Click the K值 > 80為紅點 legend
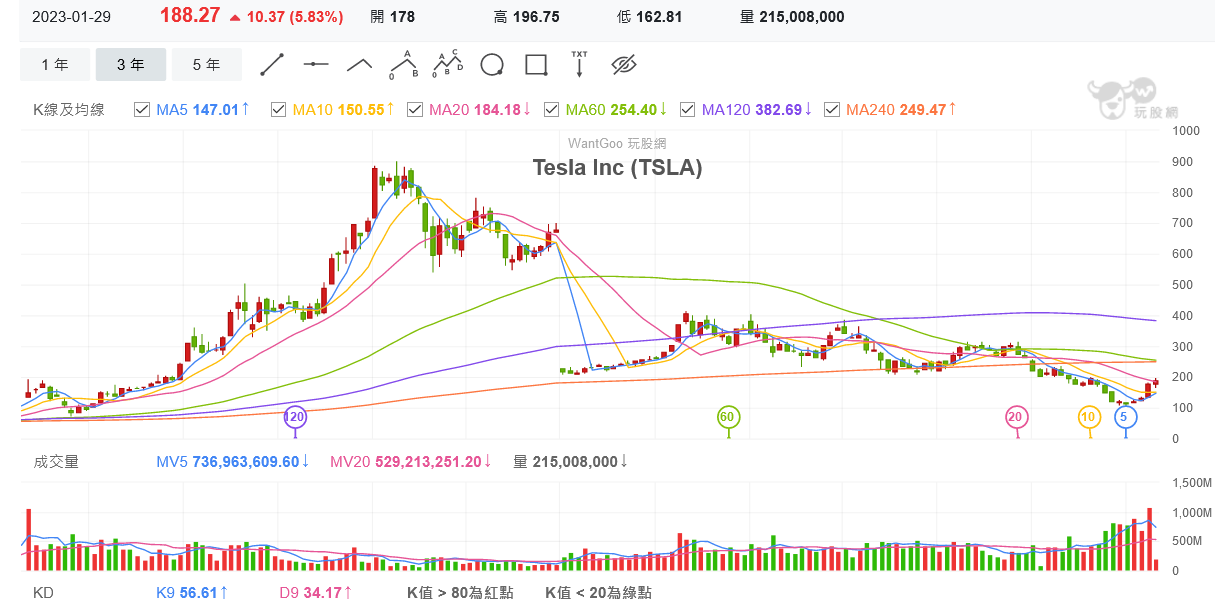 click(x=460, y=593)
